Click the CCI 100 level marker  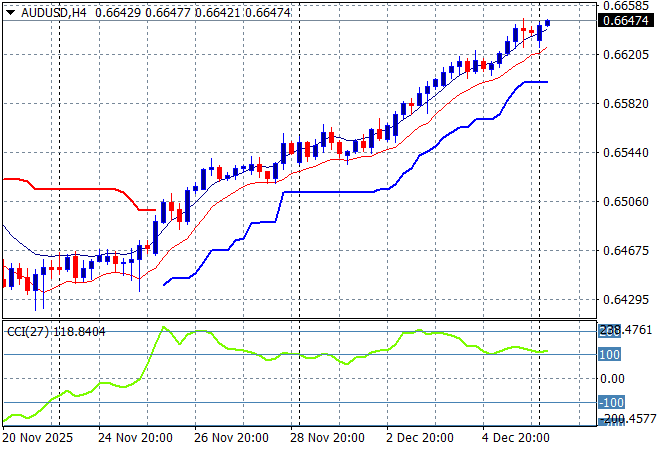coord(610,354)
